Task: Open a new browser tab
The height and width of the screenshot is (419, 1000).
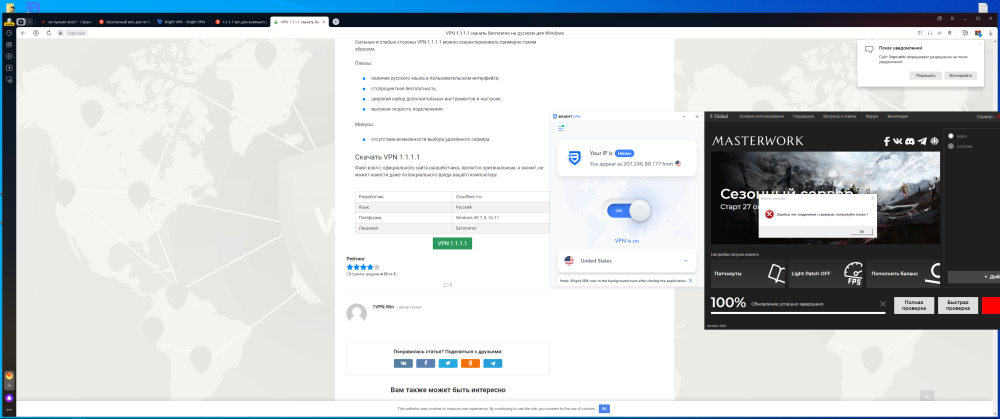Action: 335,21
